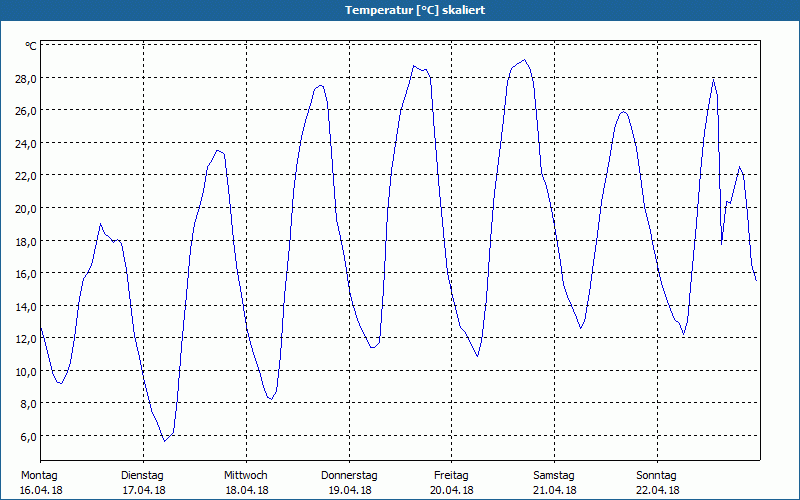Select the Montag day label
This screenshot has height=500, width=800.
click(x=40, y=475)
